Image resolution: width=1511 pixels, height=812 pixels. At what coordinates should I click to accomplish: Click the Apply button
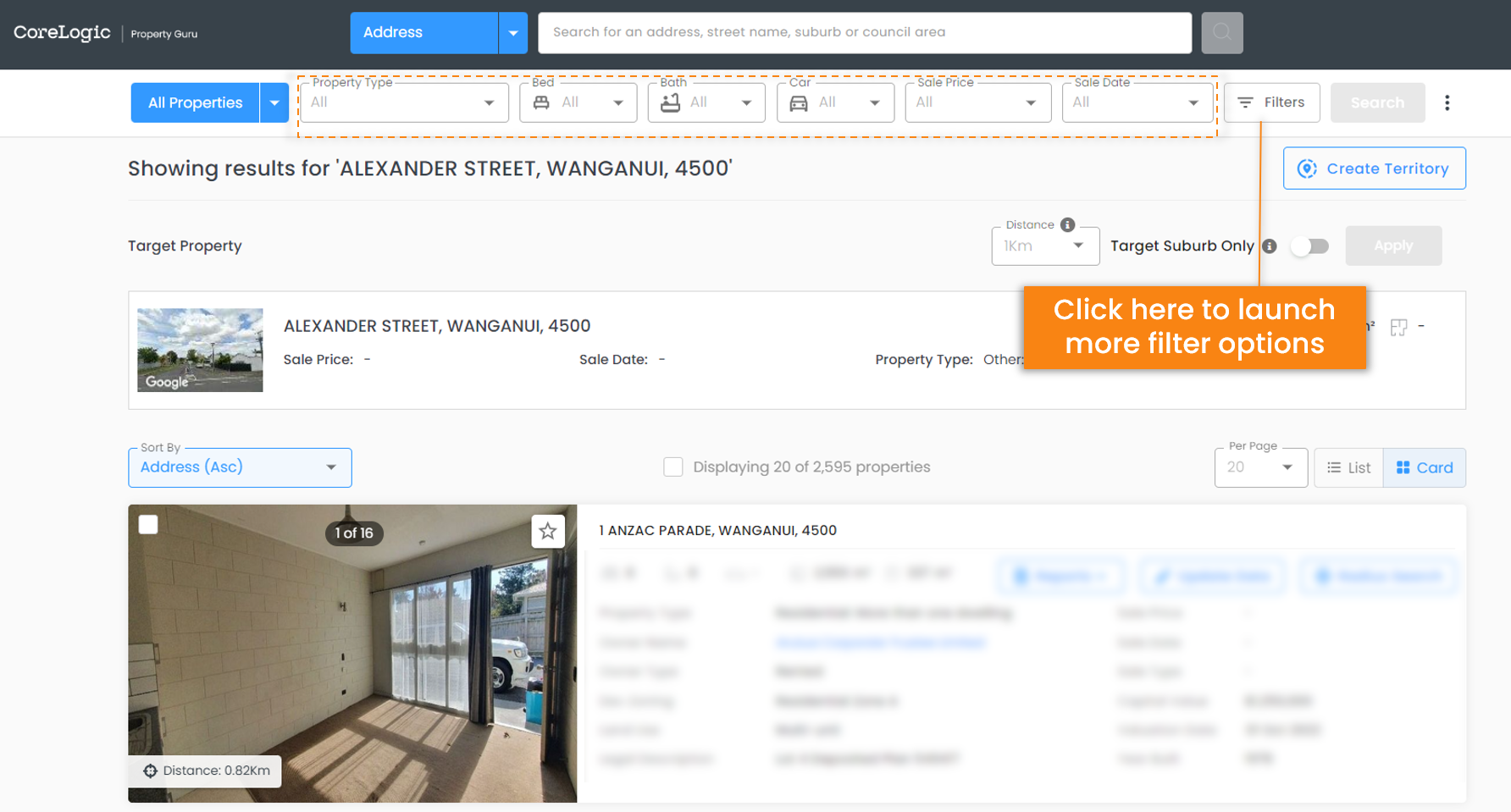[1393, 246]
